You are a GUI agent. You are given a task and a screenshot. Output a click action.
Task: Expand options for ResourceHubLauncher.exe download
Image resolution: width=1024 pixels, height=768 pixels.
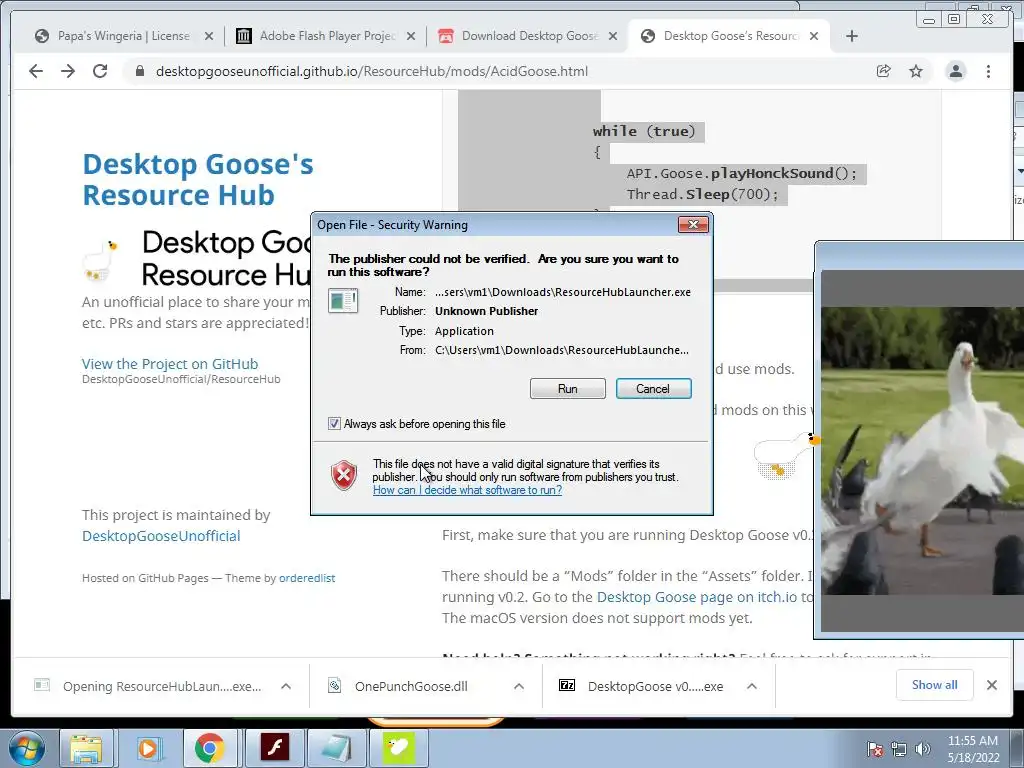[x=285, y=686]
